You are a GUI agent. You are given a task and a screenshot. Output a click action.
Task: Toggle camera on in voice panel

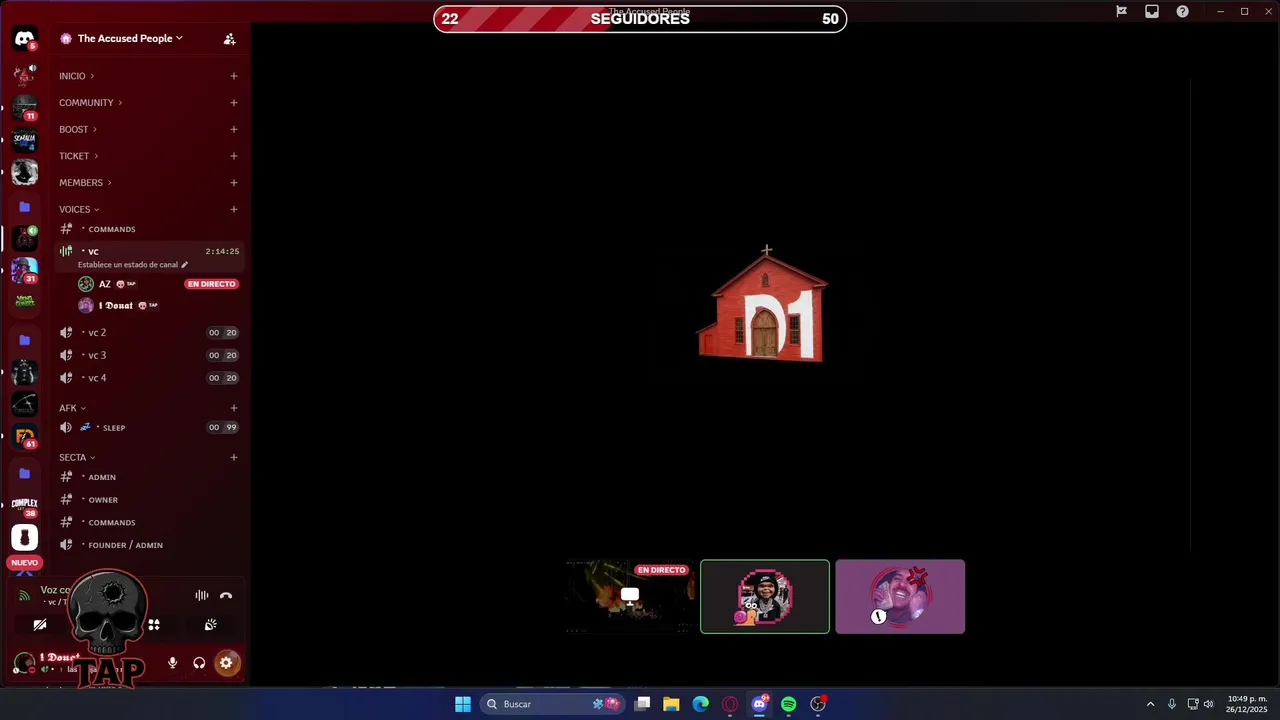click(x=40, y=624)
